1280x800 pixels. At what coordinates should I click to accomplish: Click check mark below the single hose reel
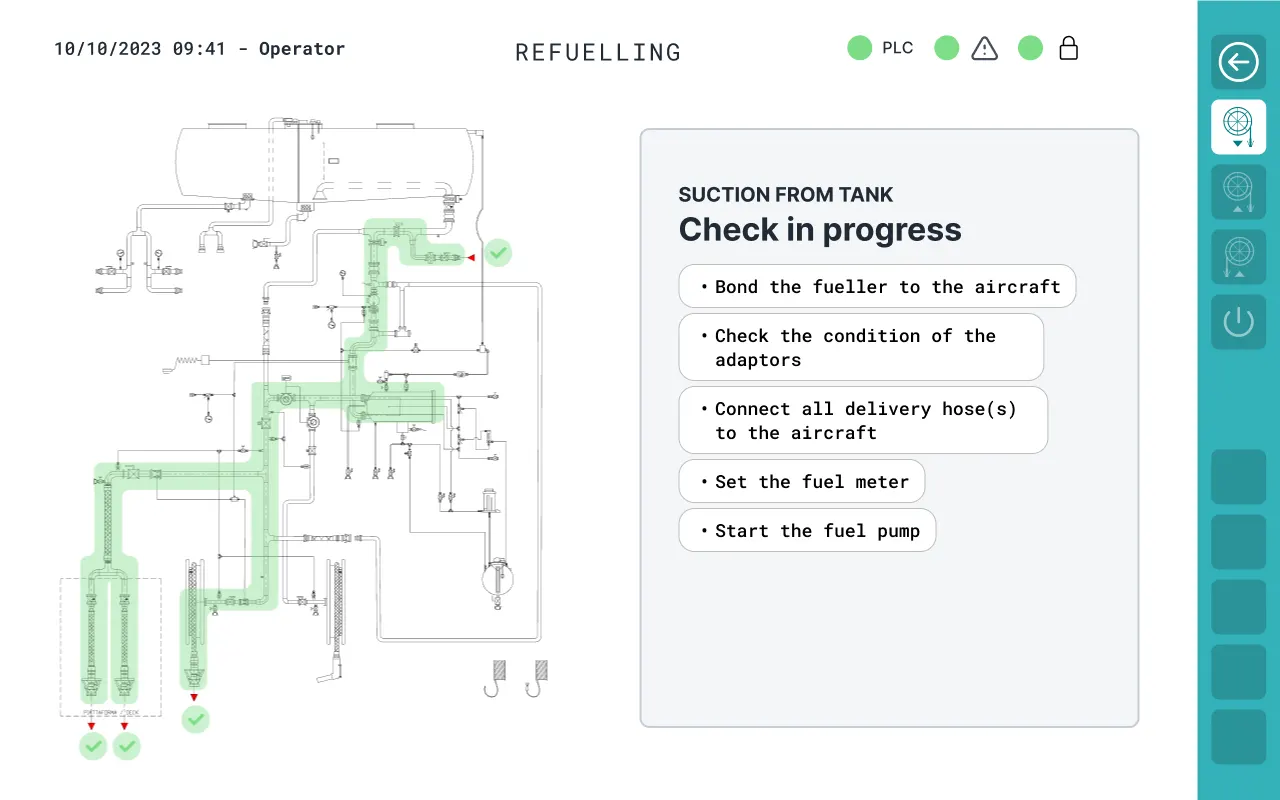click(x=196, y=719)
